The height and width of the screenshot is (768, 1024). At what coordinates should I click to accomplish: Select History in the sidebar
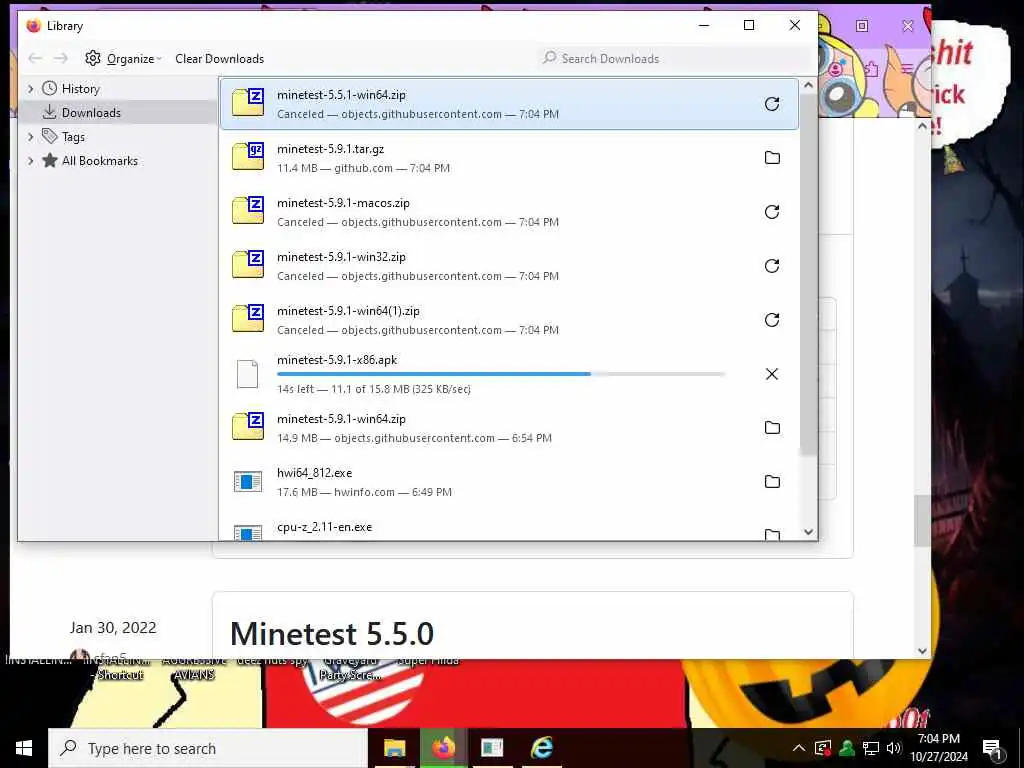(80, 88)
